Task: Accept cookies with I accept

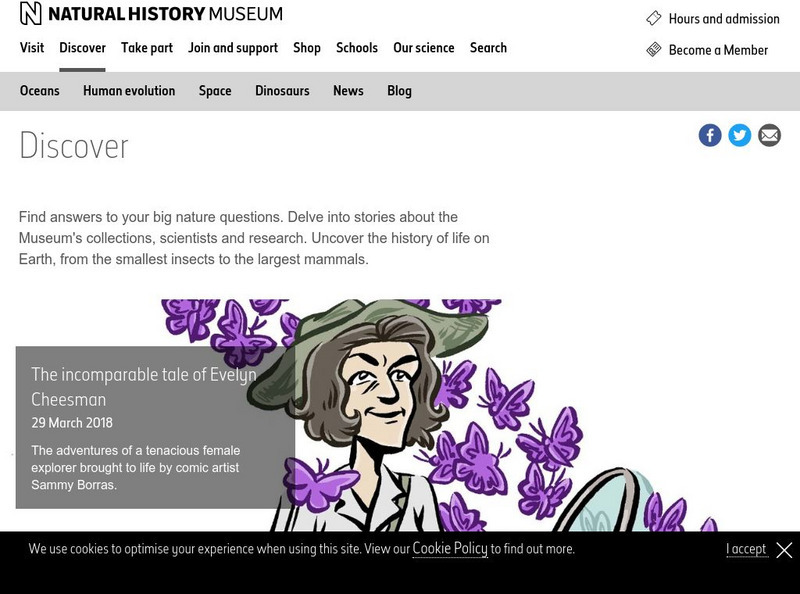Action: click(x=746, y=549)
